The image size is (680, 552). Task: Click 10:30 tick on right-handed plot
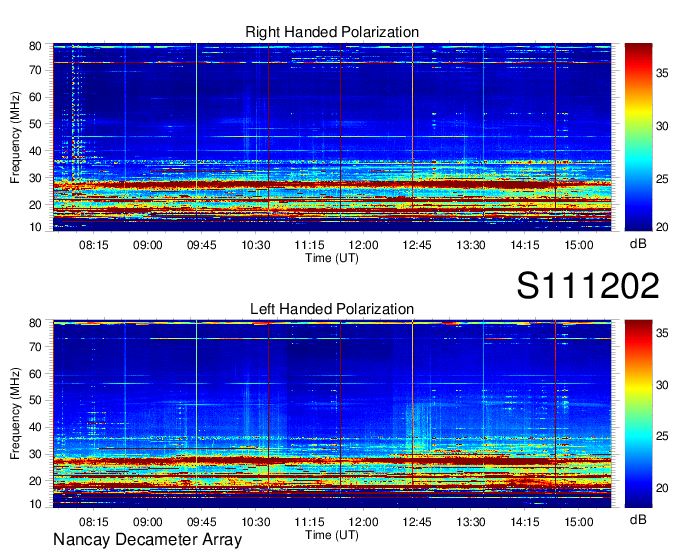pyautogui.click(x=255, y=245)
